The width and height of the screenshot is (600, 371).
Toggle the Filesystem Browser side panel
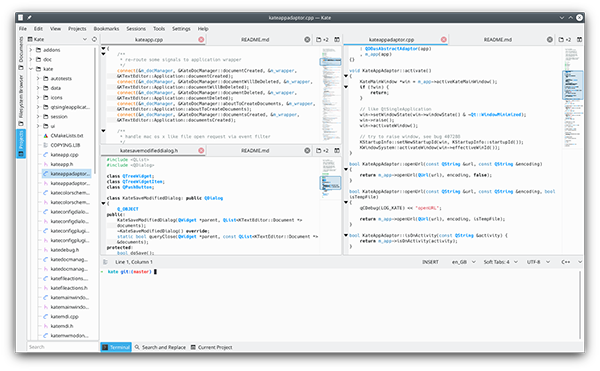(x=21, y=100)
